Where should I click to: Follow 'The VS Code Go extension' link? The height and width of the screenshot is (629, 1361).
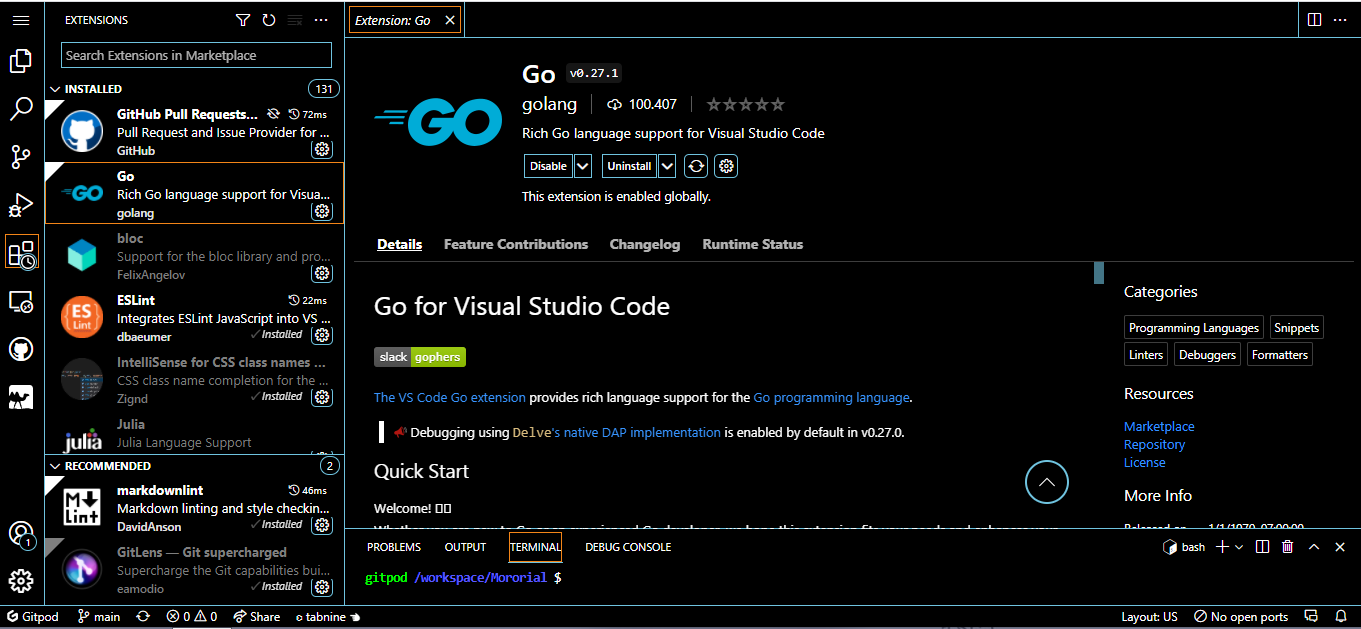point(450,397)
